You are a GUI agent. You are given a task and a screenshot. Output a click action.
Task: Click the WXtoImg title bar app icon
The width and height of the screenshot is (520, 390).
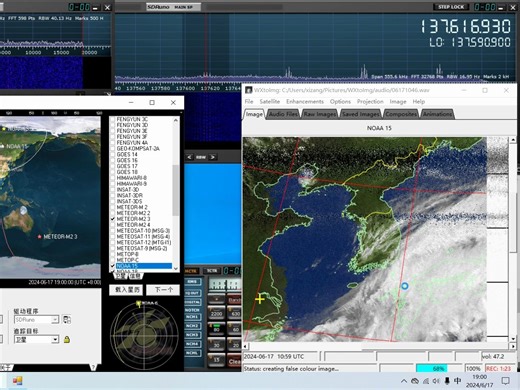pyautogui.click(x=248, y=90)
